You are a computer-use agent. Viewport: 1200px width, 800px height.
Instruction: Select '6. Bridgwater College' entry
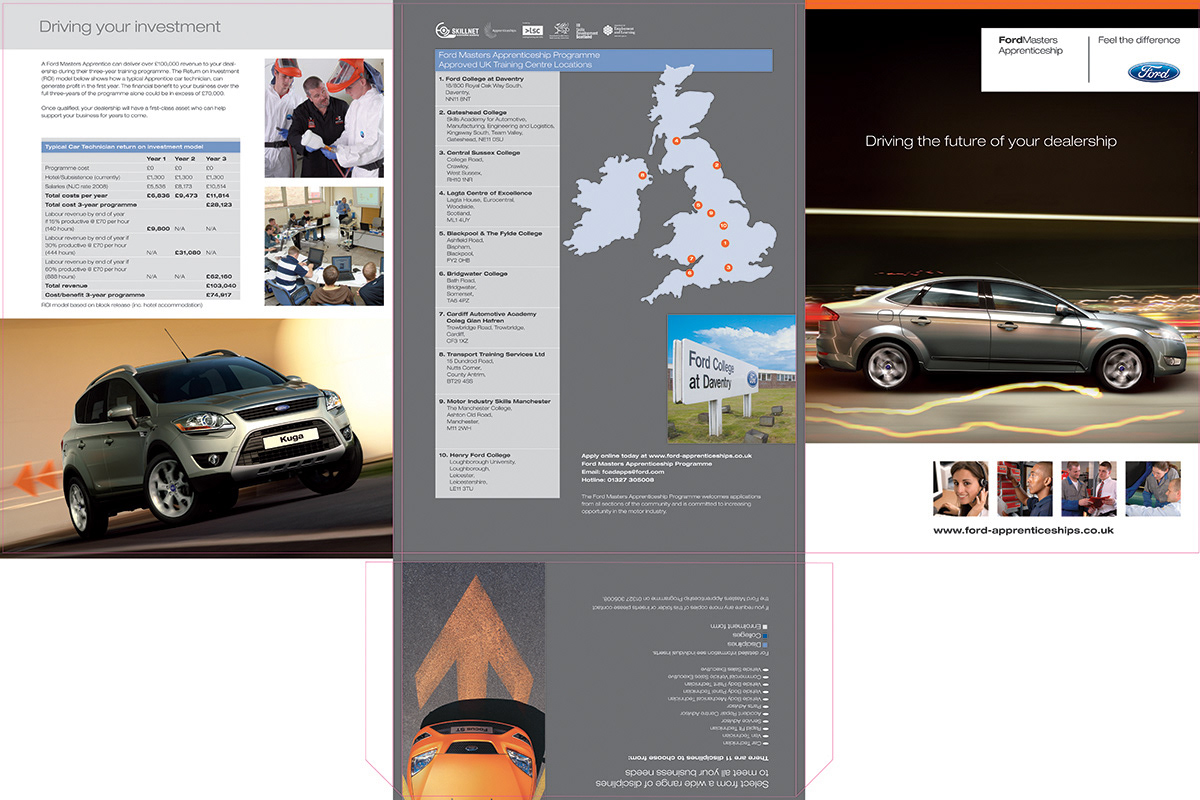click(497, 287)
